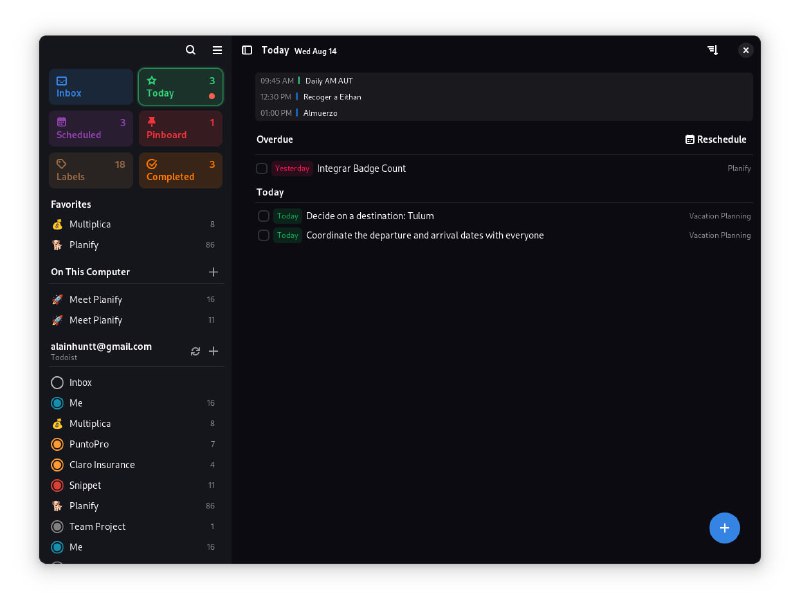
Task: Add a project to the Todoist account
Action: click(x=213, y=351)
